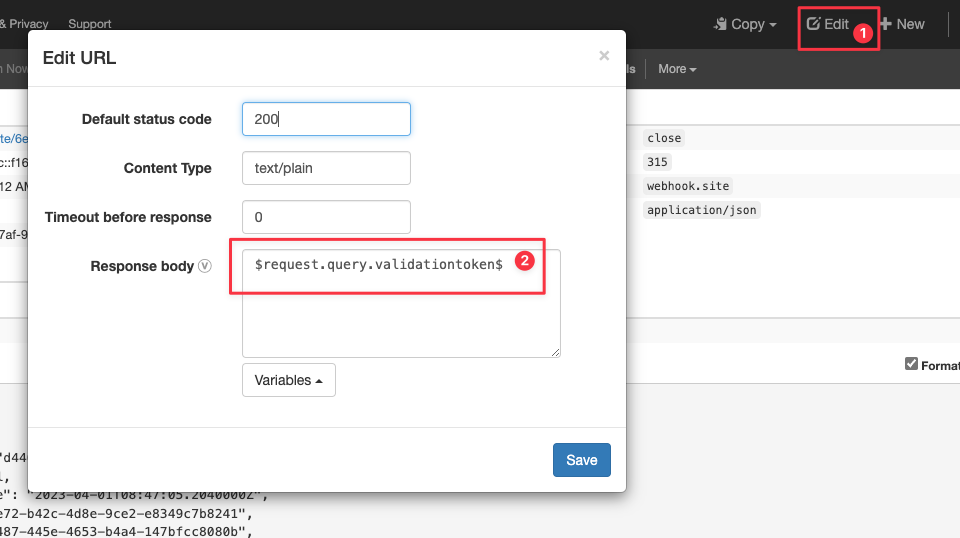Click the Copy clipboard icon in top bar
Viewport: 960px width, 538px height.
coord(721,24)
